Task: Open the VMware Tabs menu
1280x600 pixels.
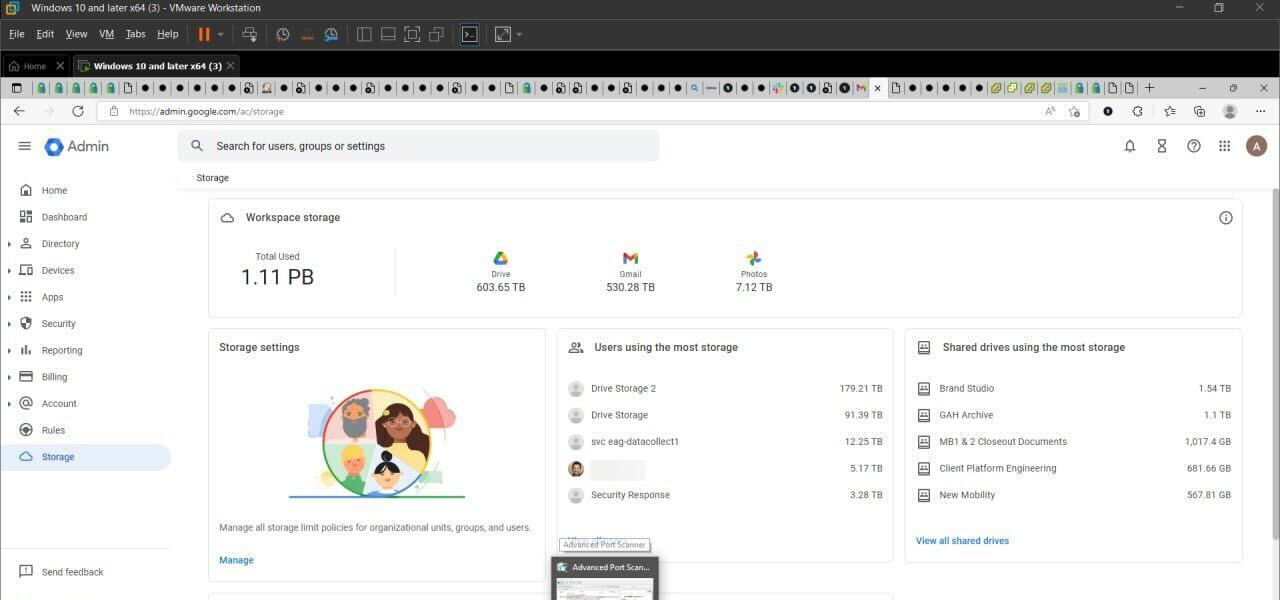Action: (135, 34)
